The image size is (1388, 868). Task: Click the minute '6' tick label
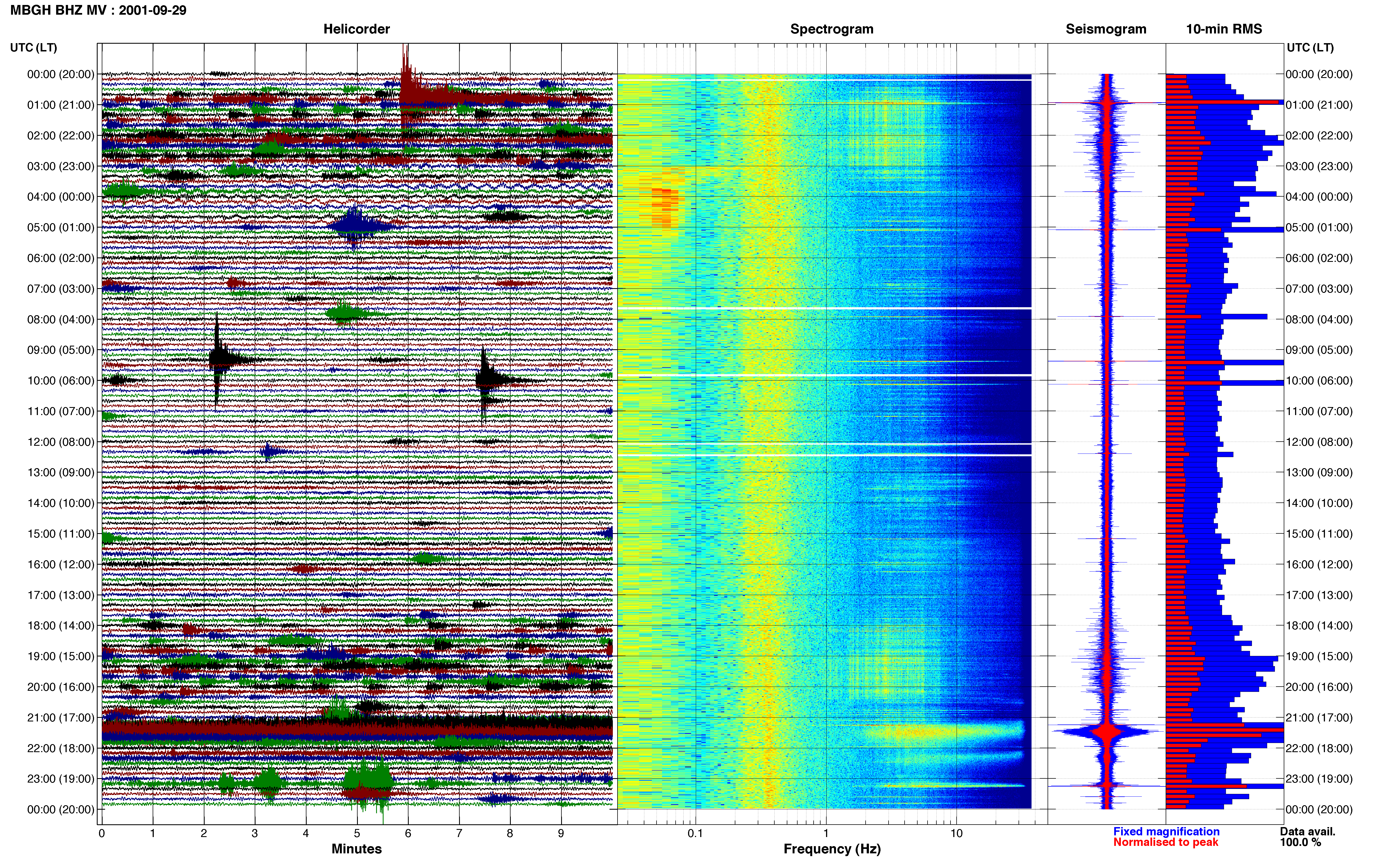coord(408,833)
